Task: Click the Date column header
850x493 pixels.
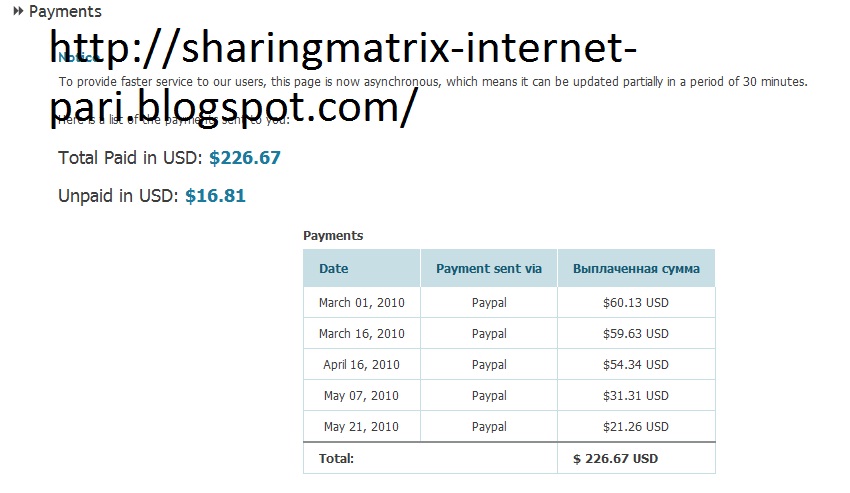Action: pyautogui.click(x=334, y=268)
